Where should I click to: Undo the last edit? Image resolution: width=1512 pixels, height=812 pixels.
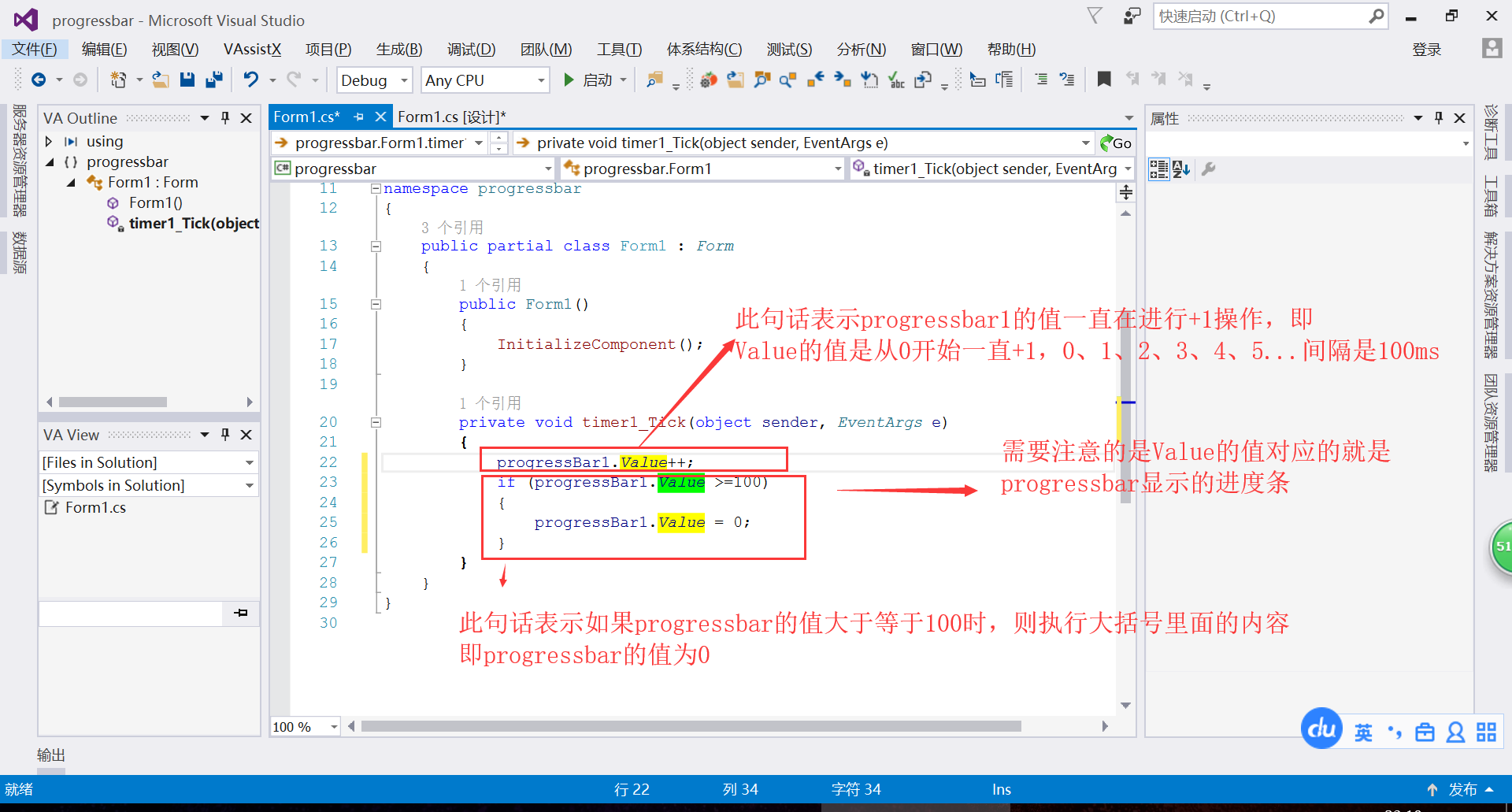click(x=250, y=80)
